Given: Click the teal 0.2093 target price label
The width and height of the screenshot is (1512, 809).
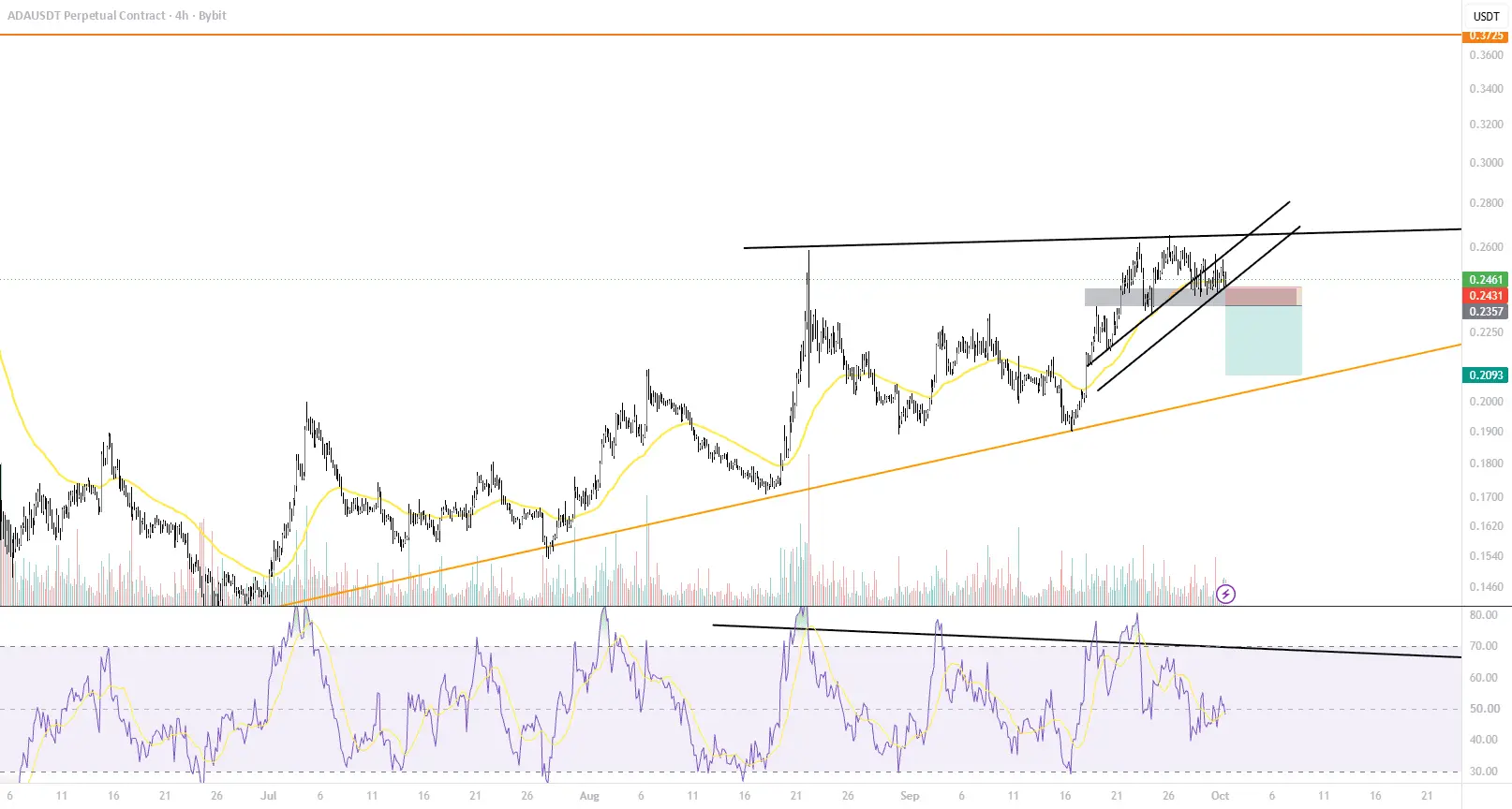Looking at the screenshot, I should pos(1486,375).
